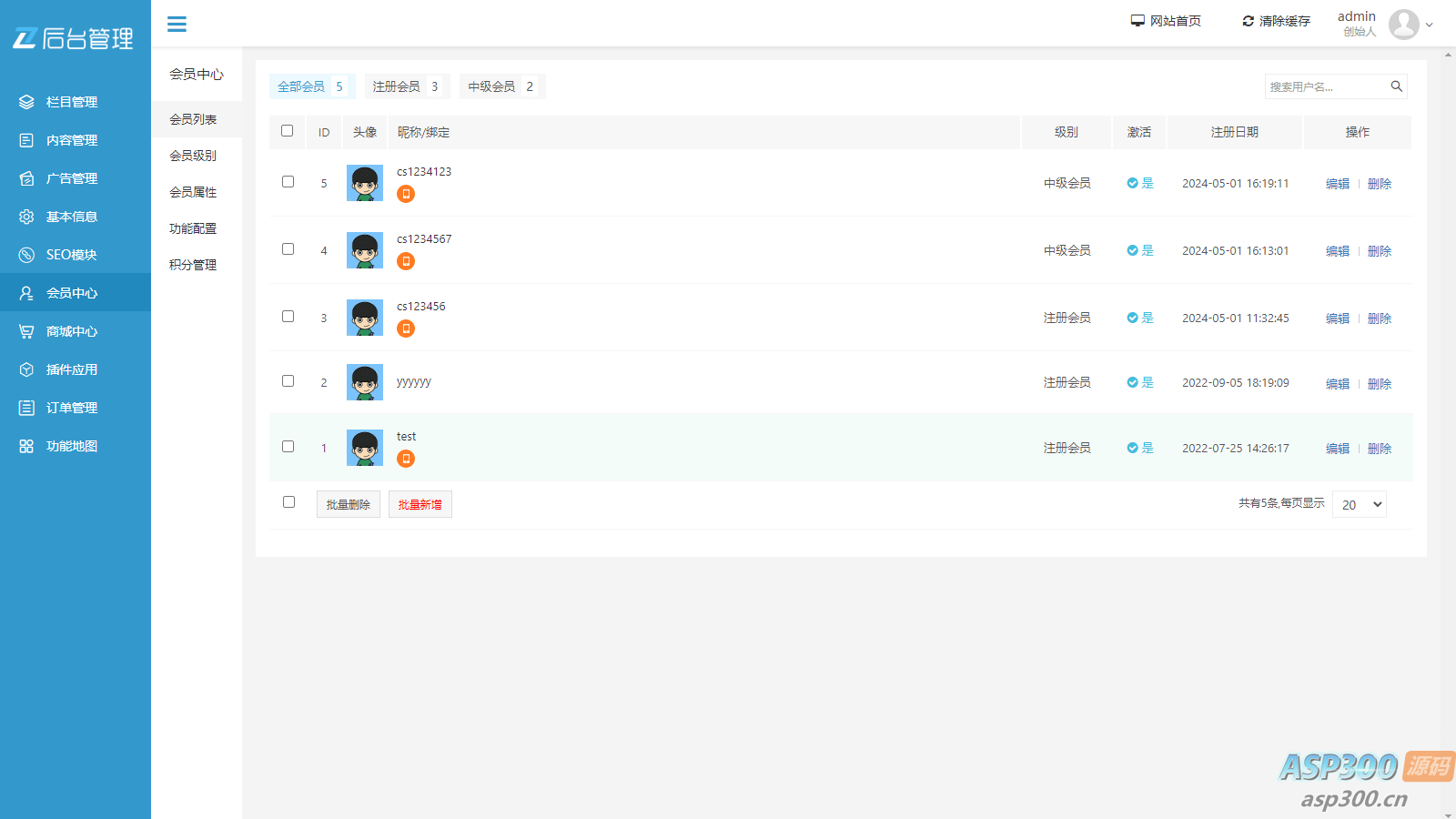Click the avatar of member yyyyyy
This screenshot has width=1456, height=819.
365,382
